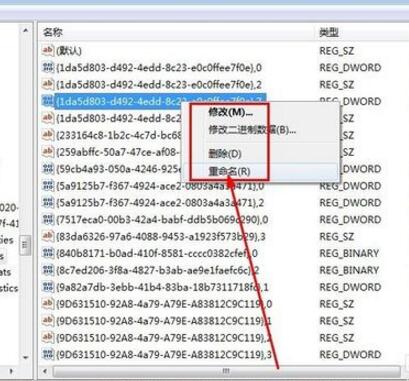Viewport: 409px width, 381px height.
Task: Click the left arrow of the value list horizontal scrollbar
Action: (45, 371)
